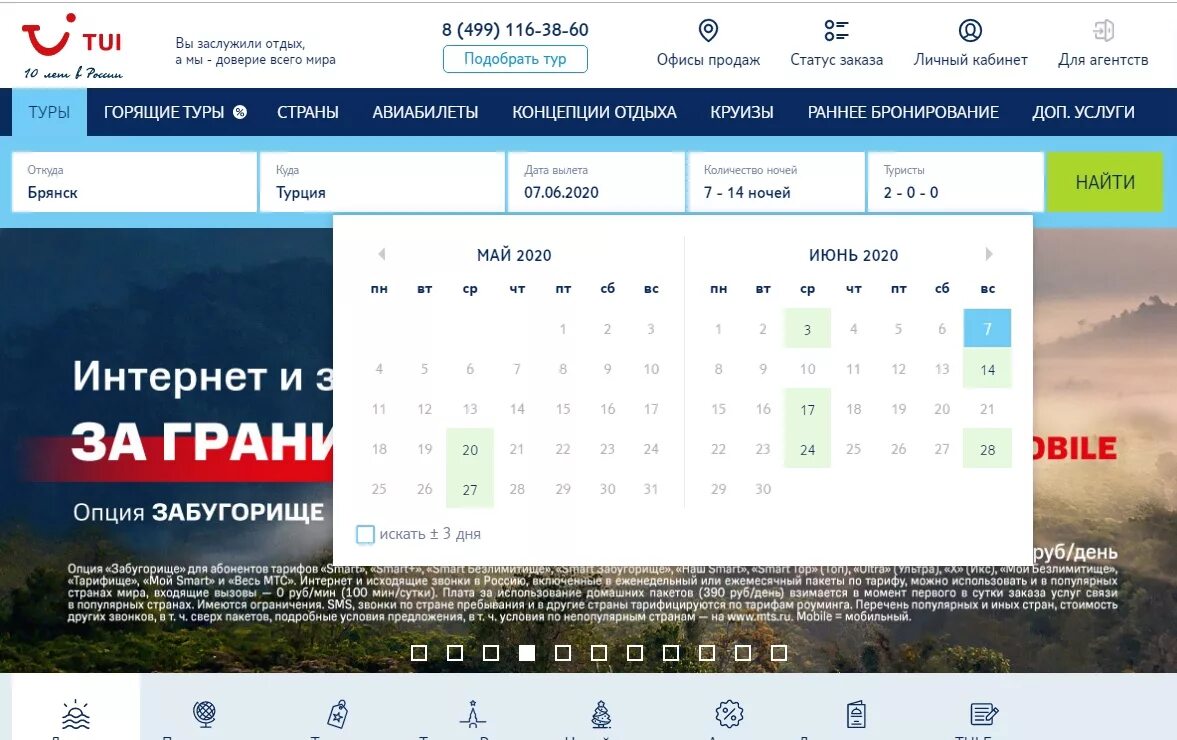Select the globe bottom category icon
This screenshot has width=1177, height=740.
point(204,714)
